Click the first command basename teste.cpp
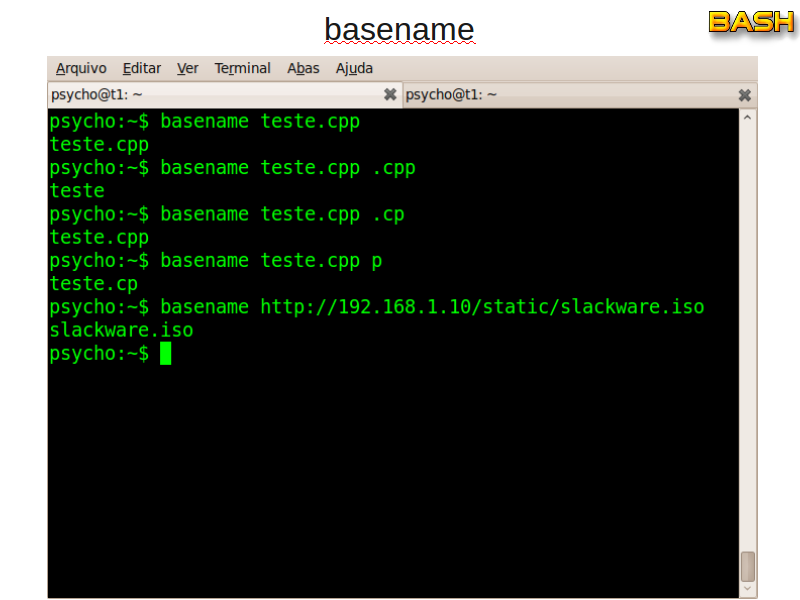This screenshot has height=600, width=800. [x=259, y=122]
